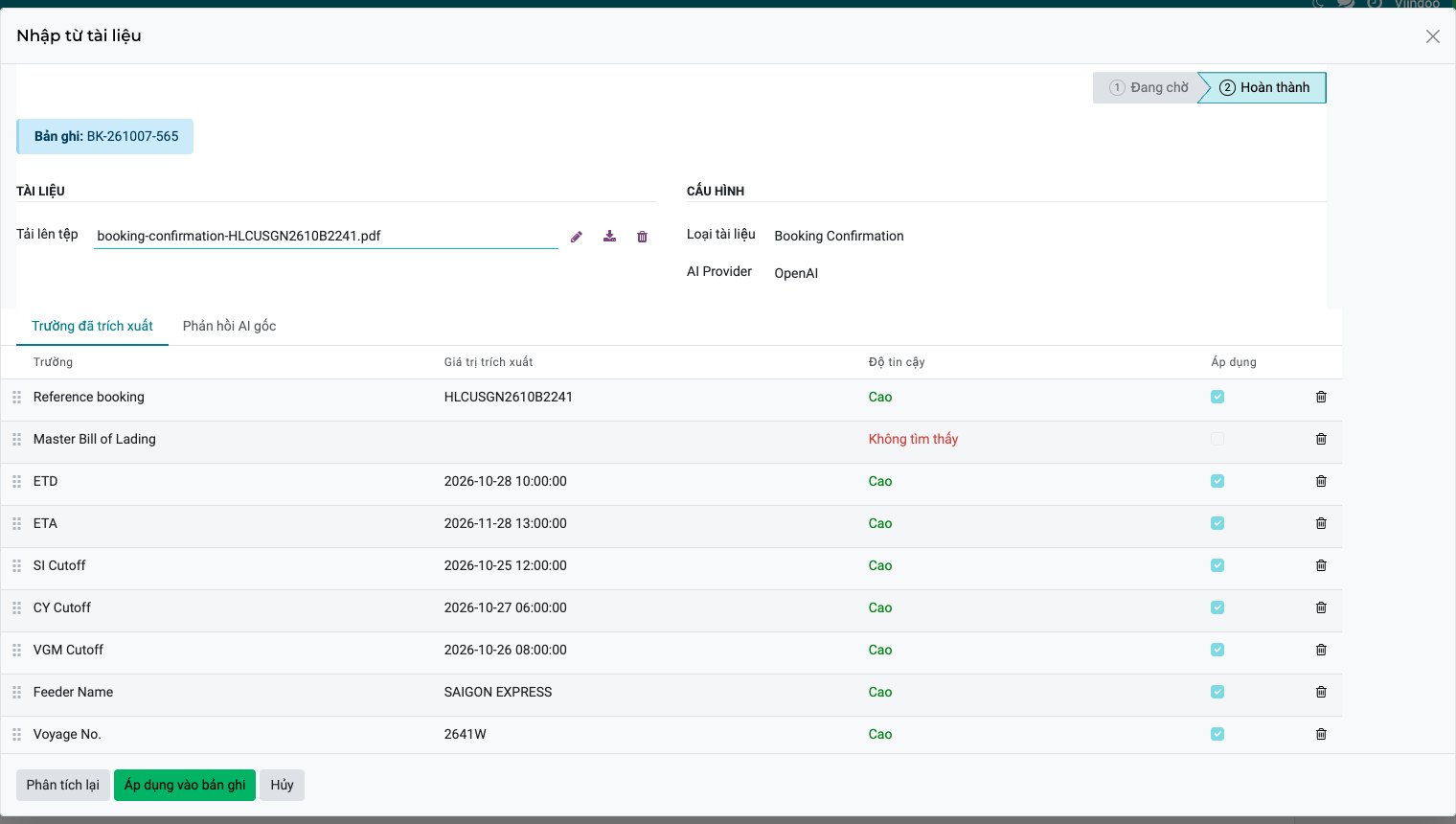
Task: Cancel with the Hủy button
Action: coord(282,785)
